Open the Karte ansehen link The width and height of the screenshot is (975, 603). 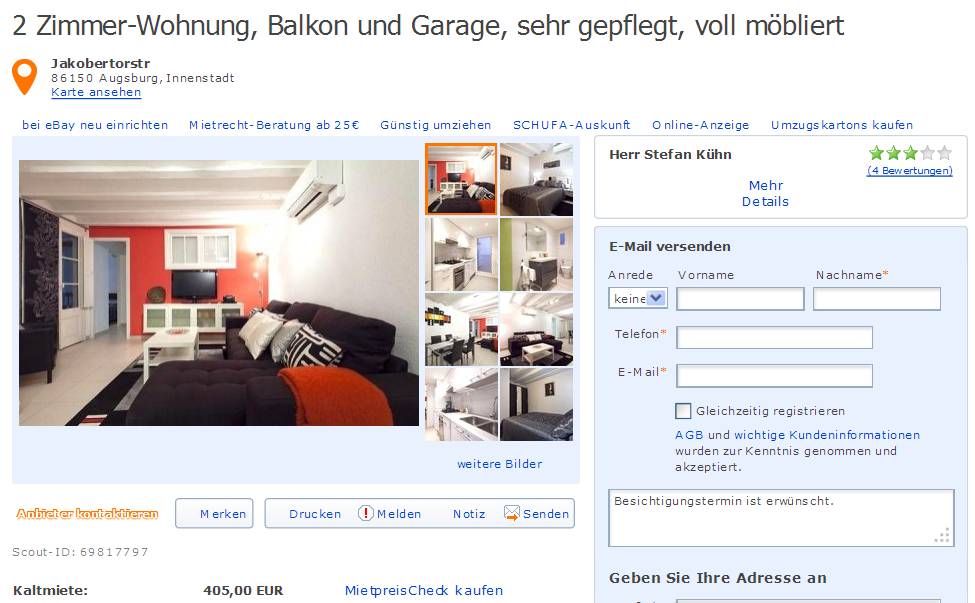click(x=96, y=92)
